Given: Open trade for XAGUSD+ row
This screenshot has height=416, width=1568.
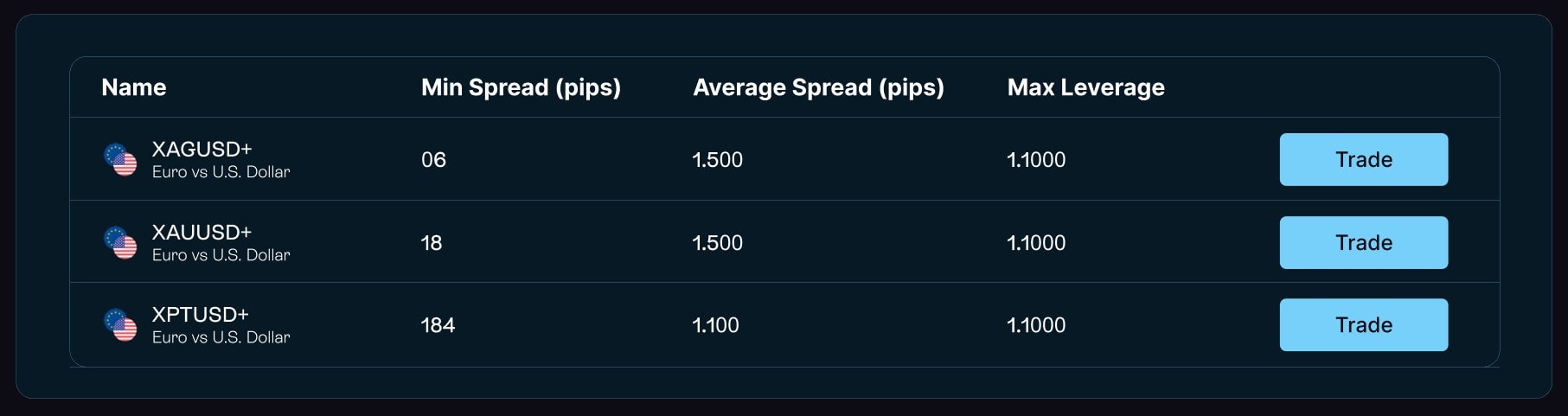Looking at the screenshot, I should 1364,159.
